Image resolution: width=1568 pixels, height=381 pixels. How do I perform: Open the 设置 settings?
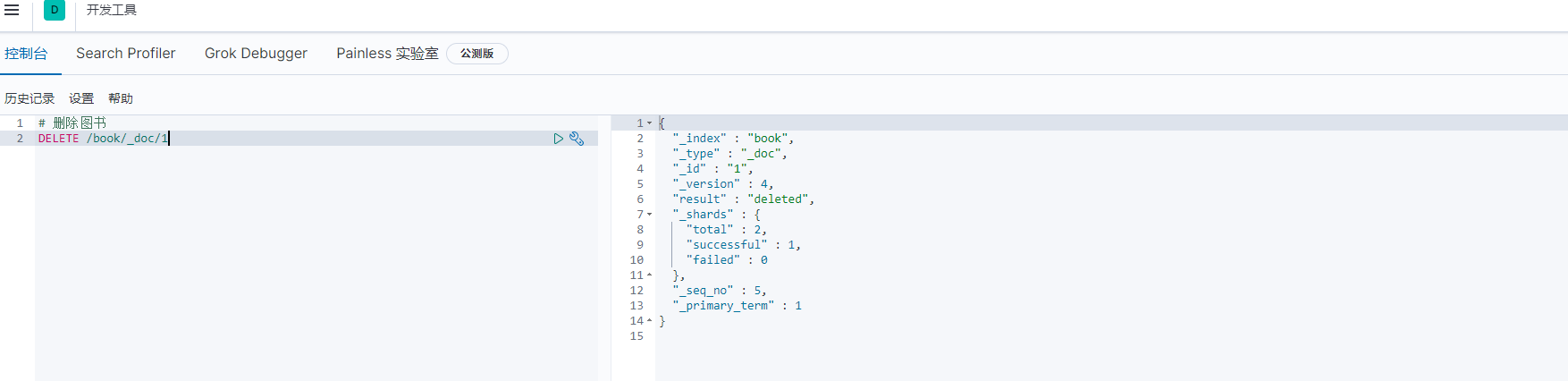point(81,98)
